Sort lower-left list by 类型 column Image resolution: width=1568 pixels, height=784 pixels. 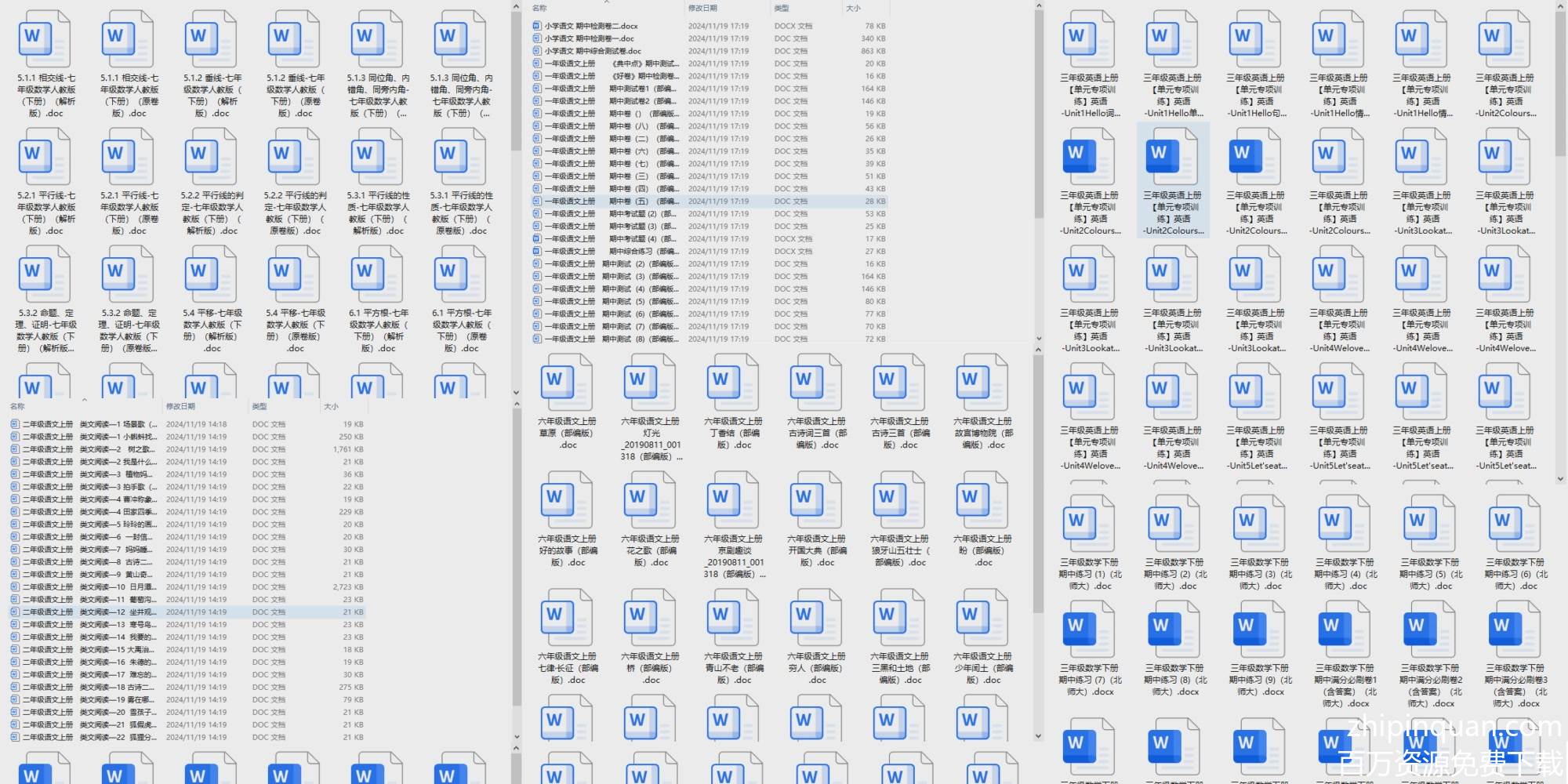(260, 406)
